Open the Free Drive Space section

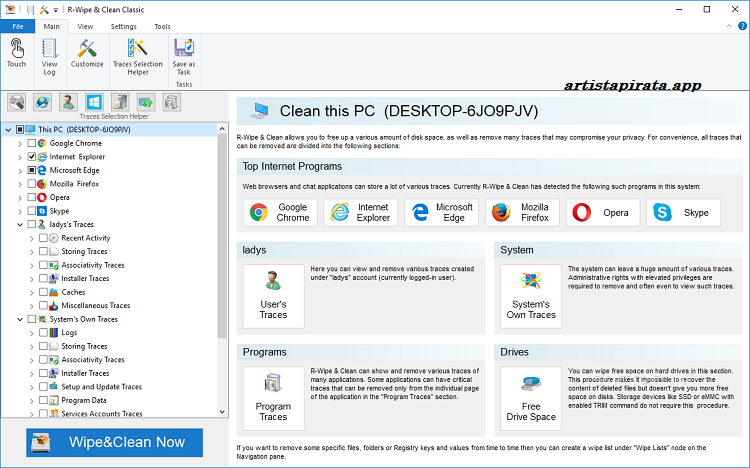click(530, 397)
